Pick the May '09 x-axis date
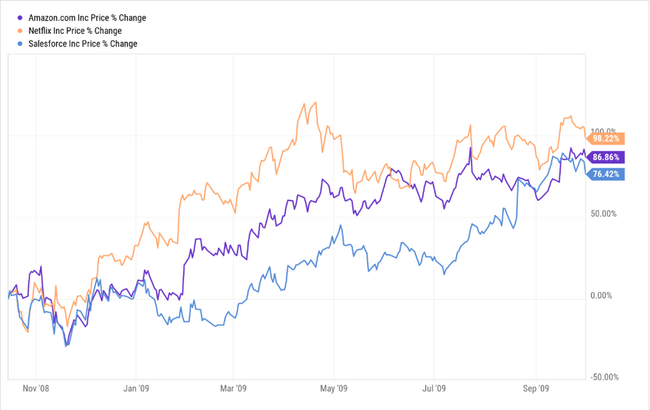The height and width of the screenshot is (410, 650). click(x=334, y=388)
